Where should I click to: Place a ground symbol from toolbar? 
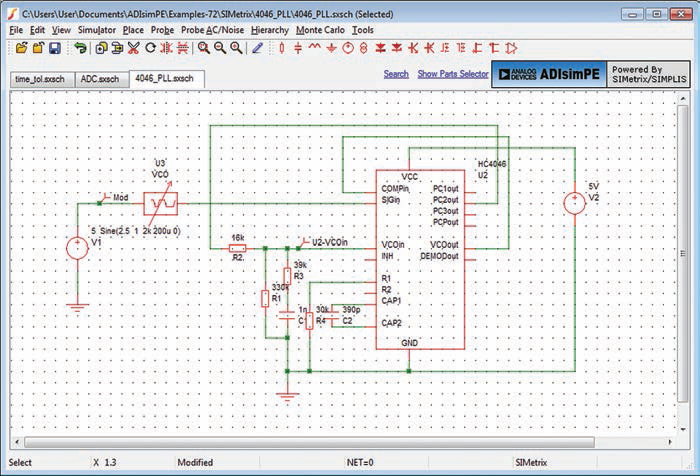(x=331, y=48)
